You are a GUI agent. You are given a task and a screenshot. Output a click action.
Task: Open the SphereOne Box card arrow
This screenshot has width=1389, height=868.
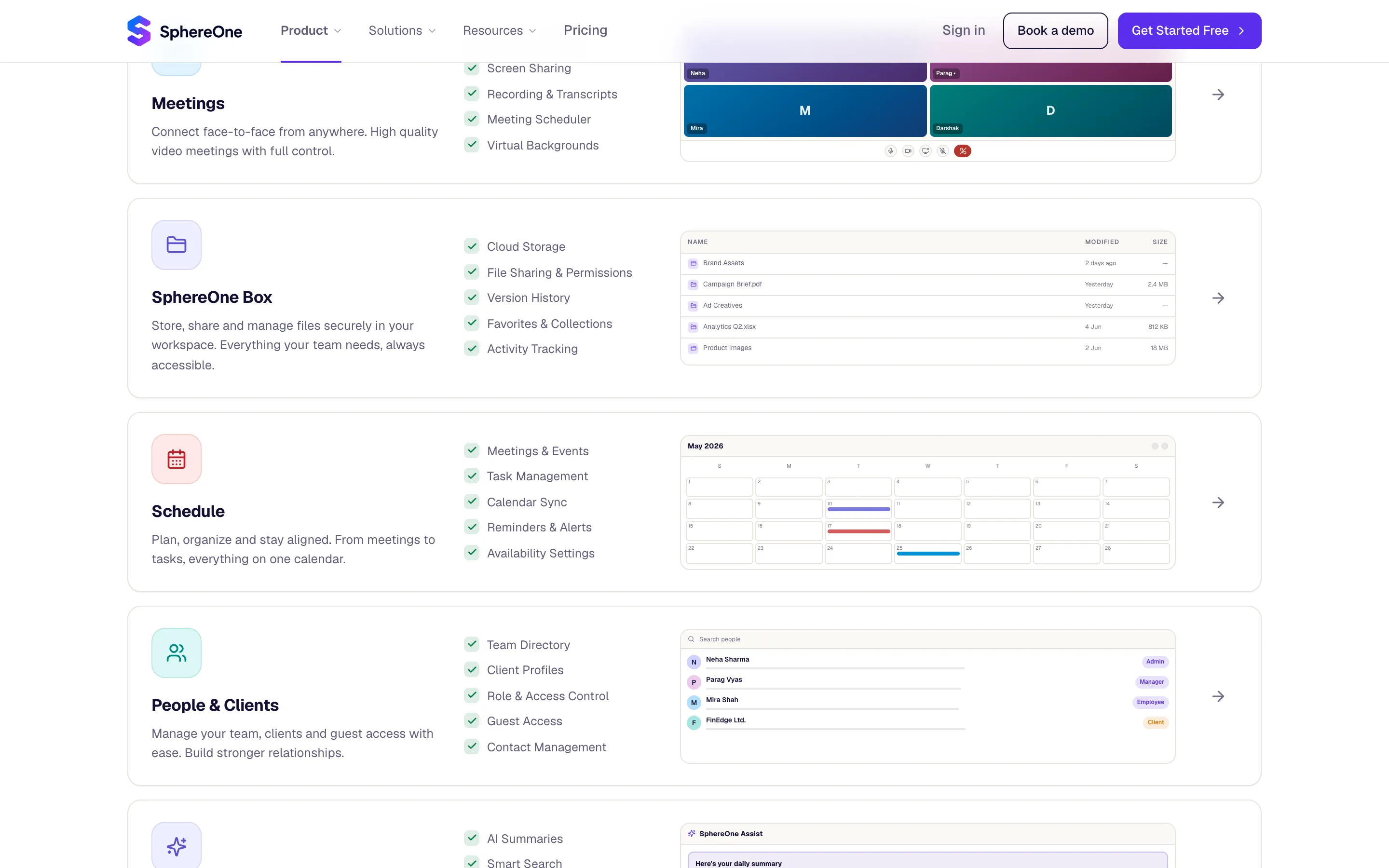click(x=1218, y=298)
